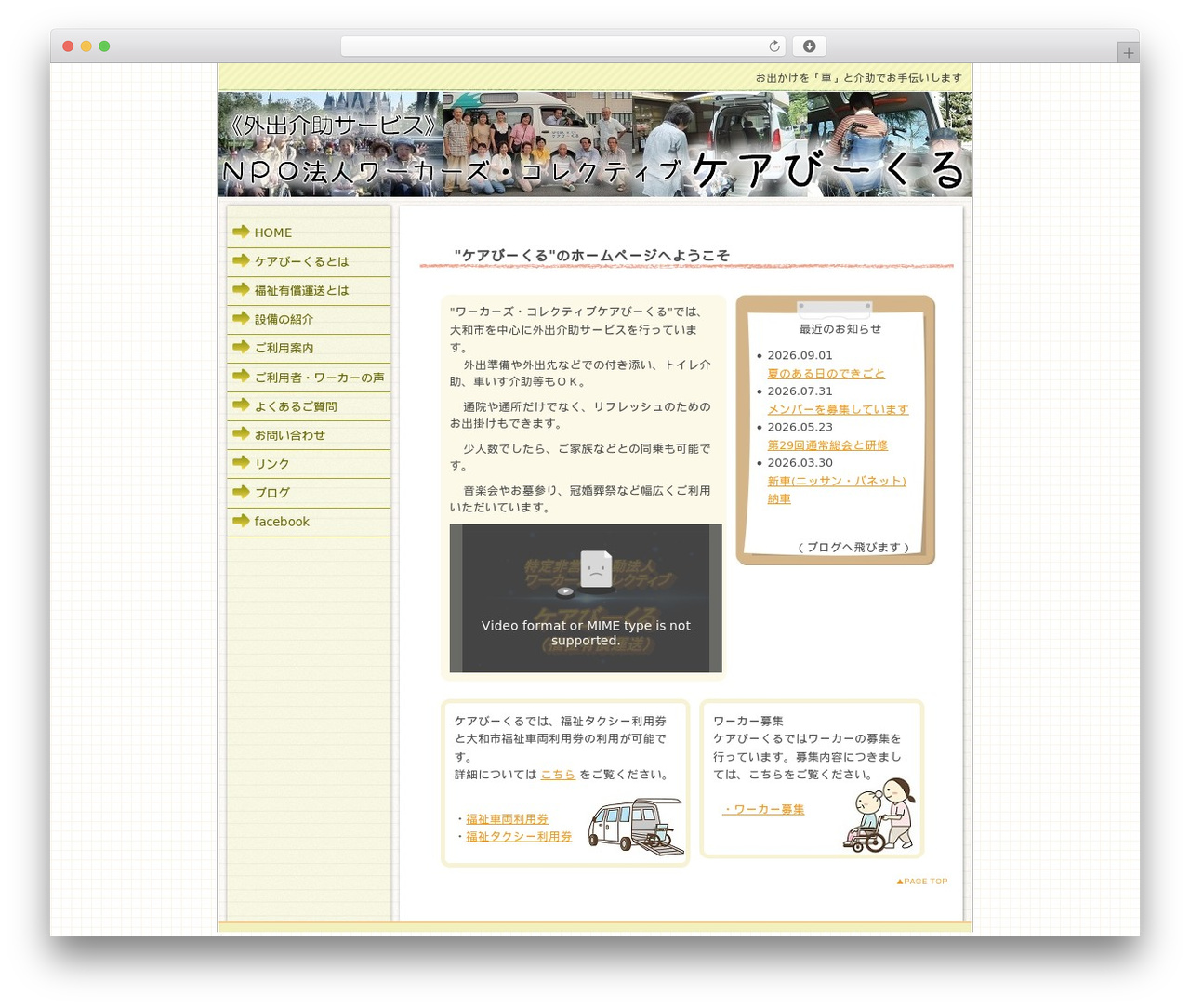Open the 第29回通常総会と研修 news link
This screenshot has width=1190, height=1008.
(827, 445)
